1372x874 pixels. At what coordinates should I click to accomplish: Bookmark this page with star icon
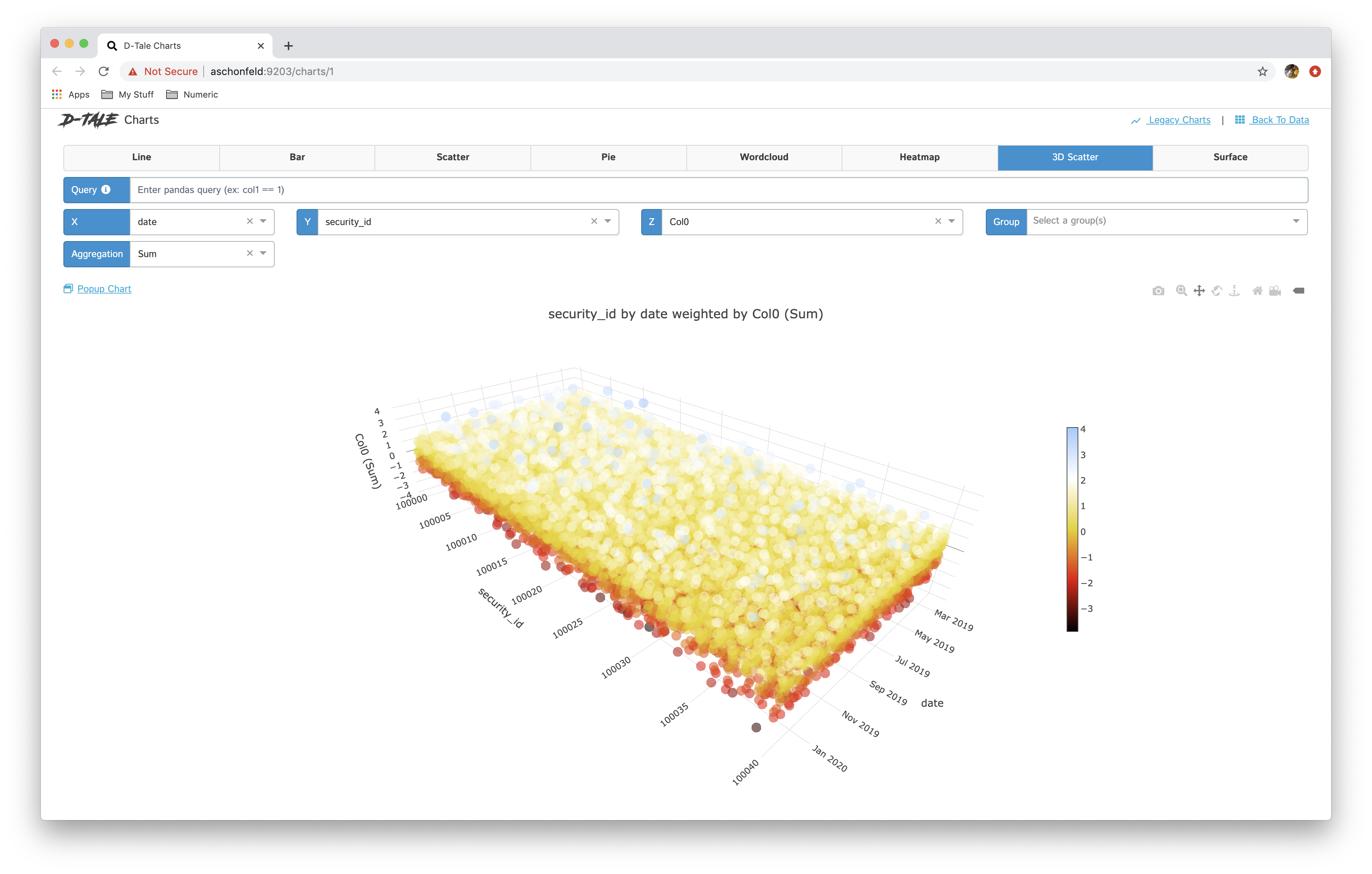tap(1263, 71)
